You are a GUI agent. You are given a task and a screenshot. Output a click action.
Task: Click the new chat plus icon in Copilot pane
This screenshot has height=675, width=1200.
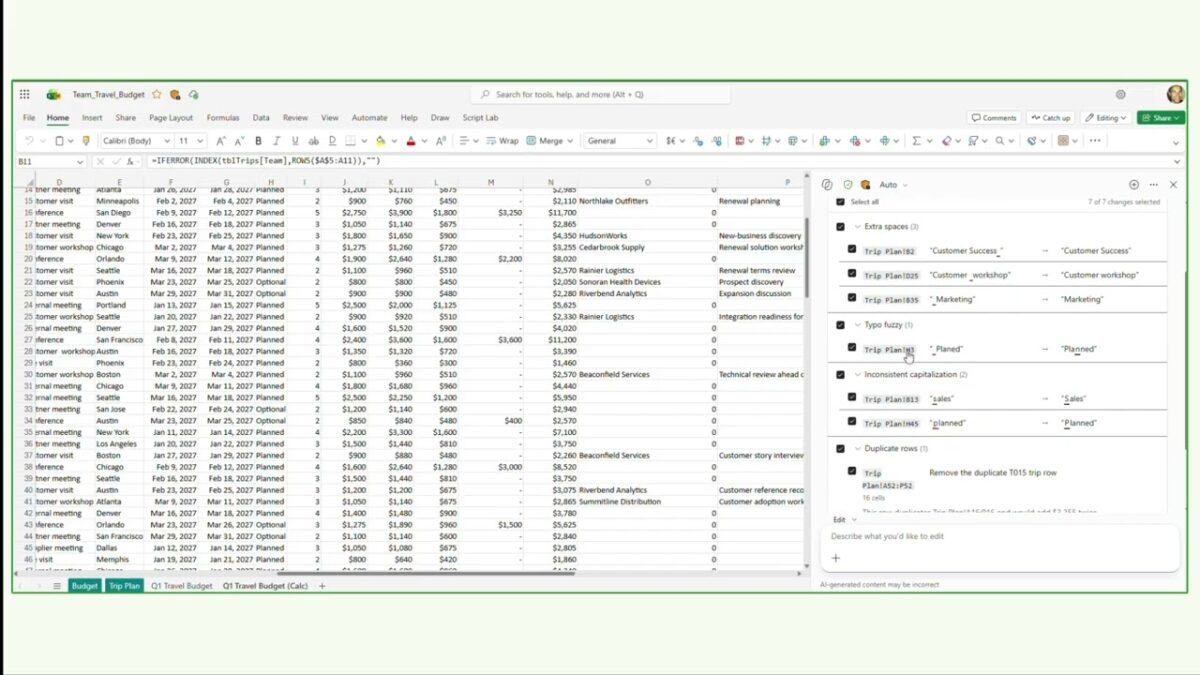click(1134, 185)
